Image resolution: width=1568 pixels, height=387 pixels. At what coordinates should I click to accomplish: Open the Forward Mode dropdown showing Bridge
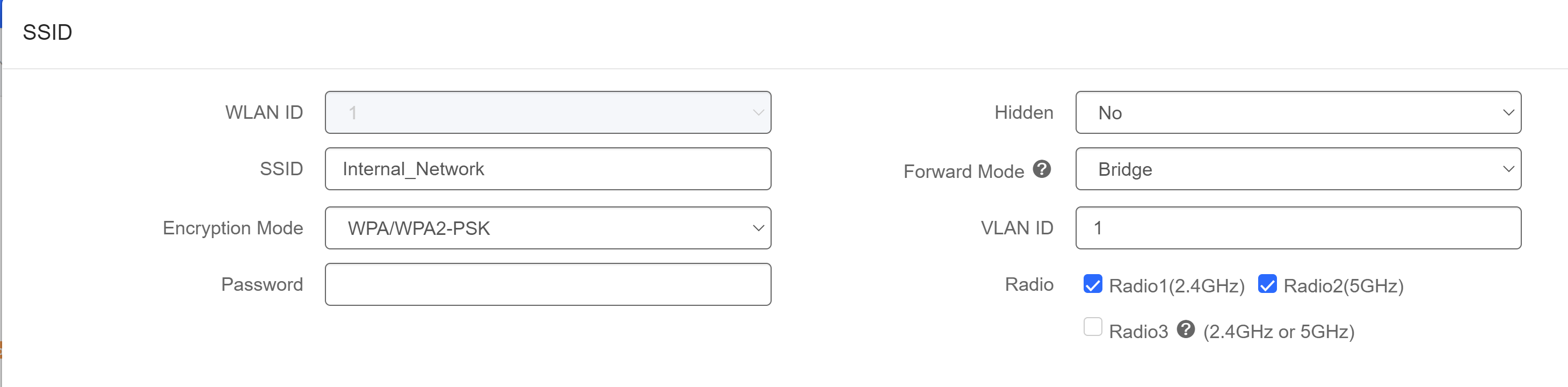coord(1298,169)
